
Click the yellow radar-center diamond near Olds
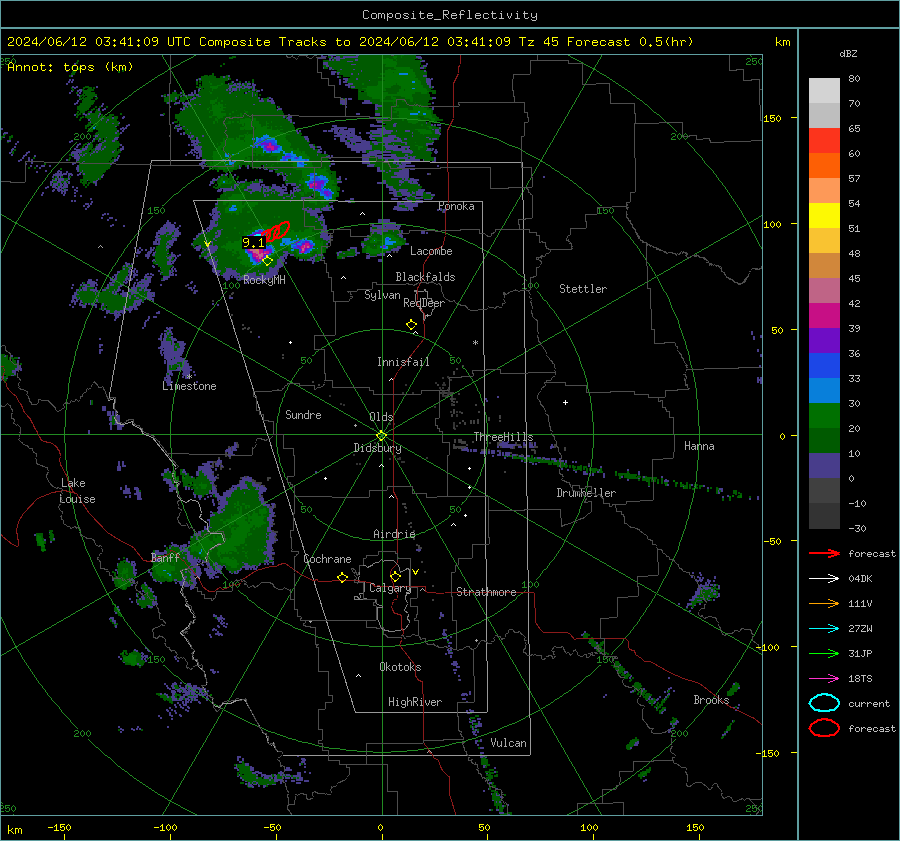tap(381, 436)
